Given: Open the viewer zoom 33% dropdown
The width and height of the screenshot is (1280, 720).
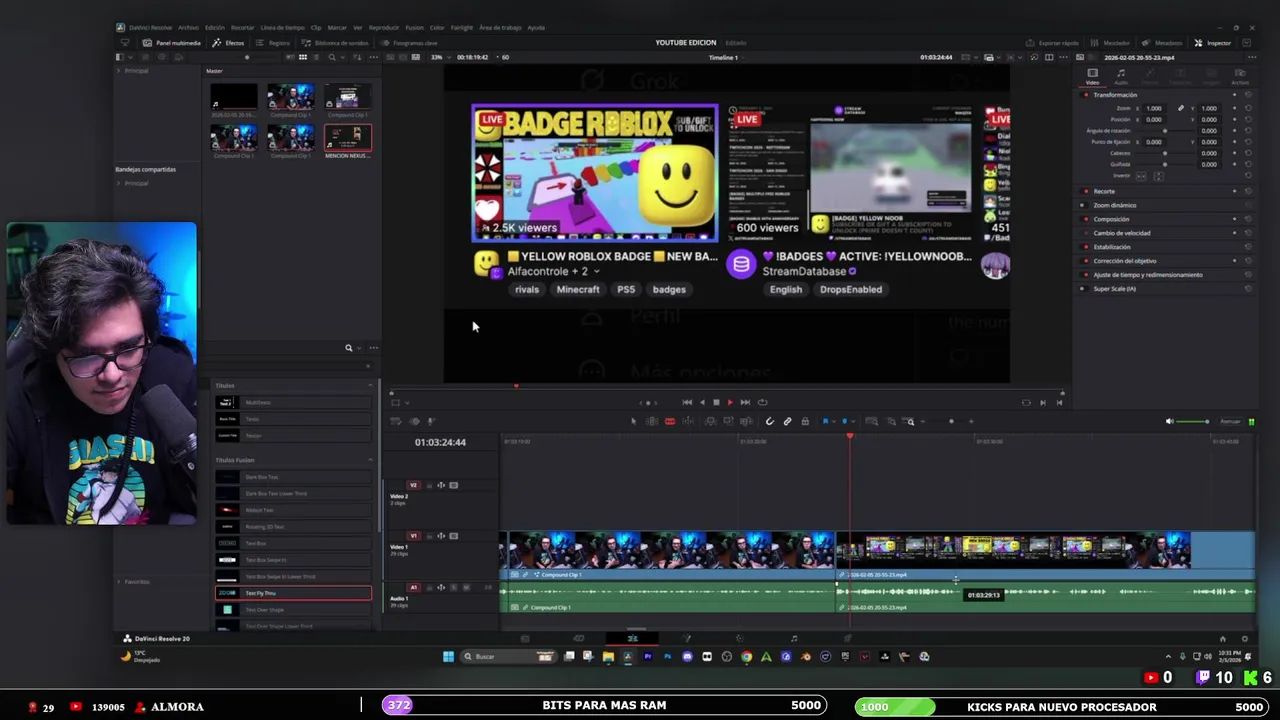Looking at the screenshot, I should coord(441,57).
